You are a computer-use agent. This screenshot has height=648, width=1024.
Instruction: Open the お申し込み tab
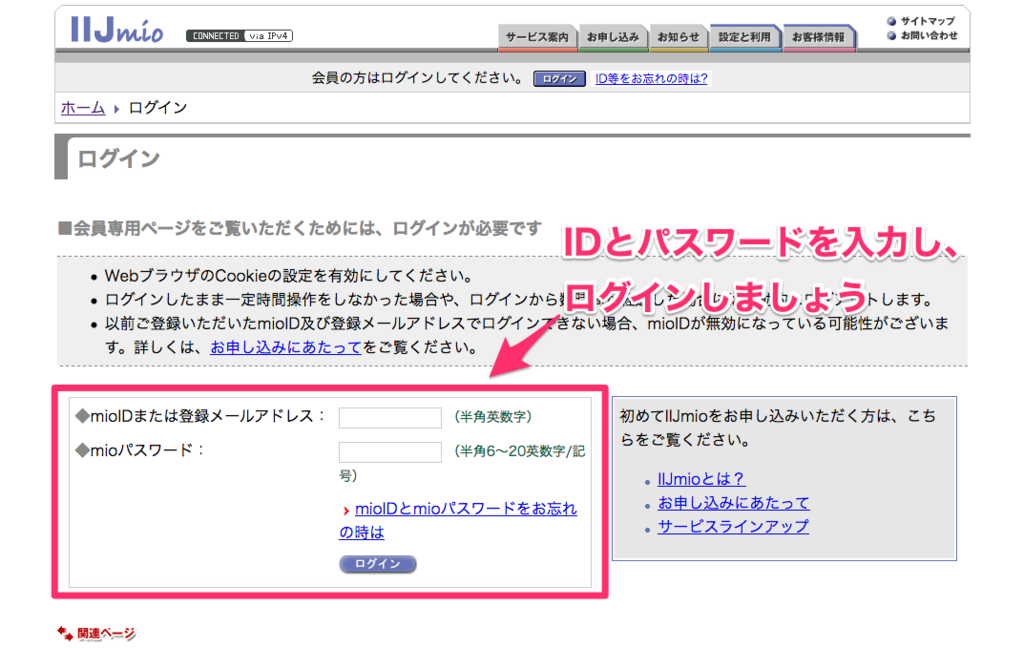[x=613, y=38]
